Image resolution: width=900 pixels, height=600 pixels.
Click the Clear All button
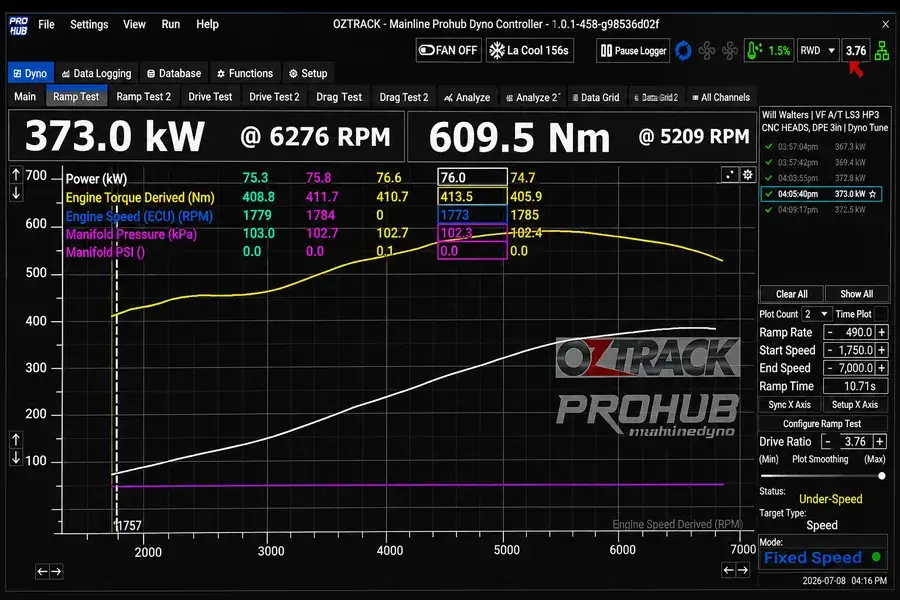tap(792, 294)
